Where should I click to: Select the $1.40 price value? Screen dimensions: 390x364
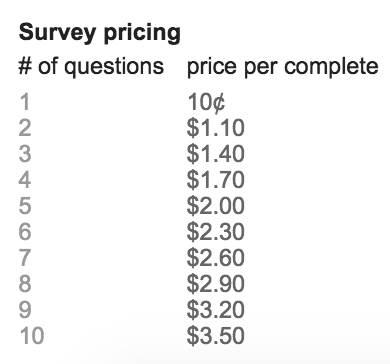[216, 154]
